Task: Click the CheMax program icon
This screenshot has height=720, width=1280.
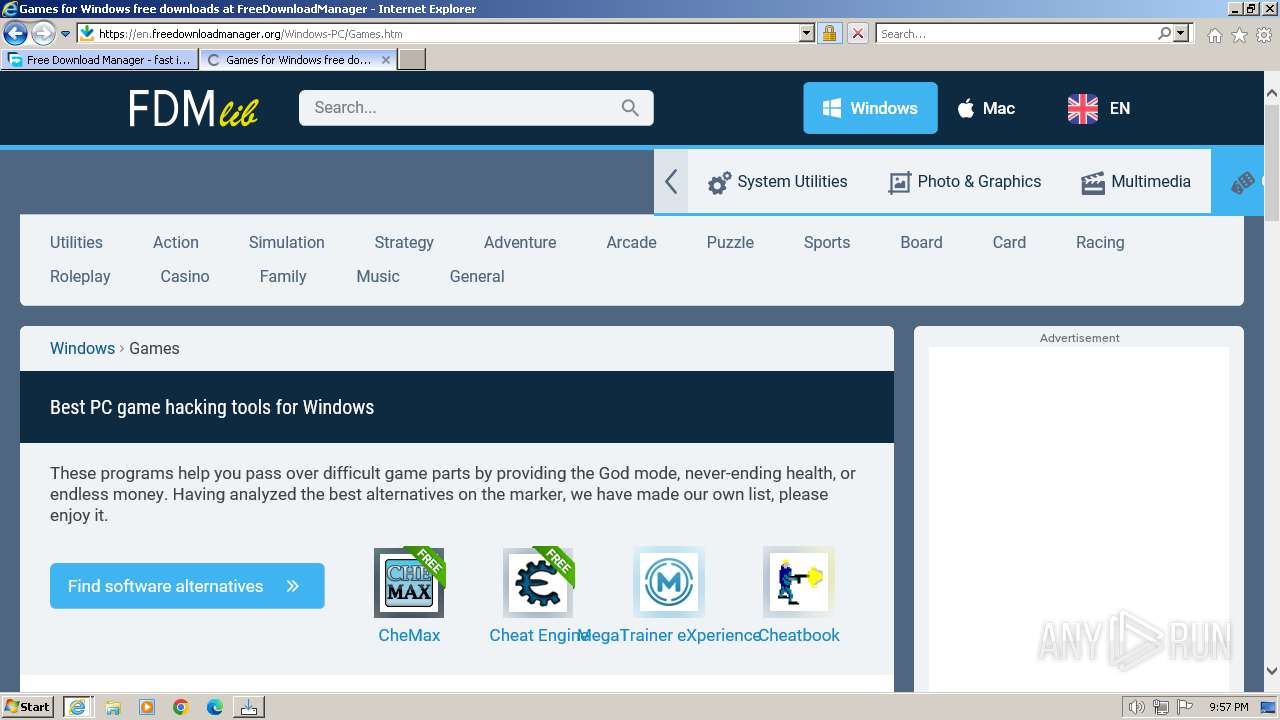Action: (x=409, y=582)
